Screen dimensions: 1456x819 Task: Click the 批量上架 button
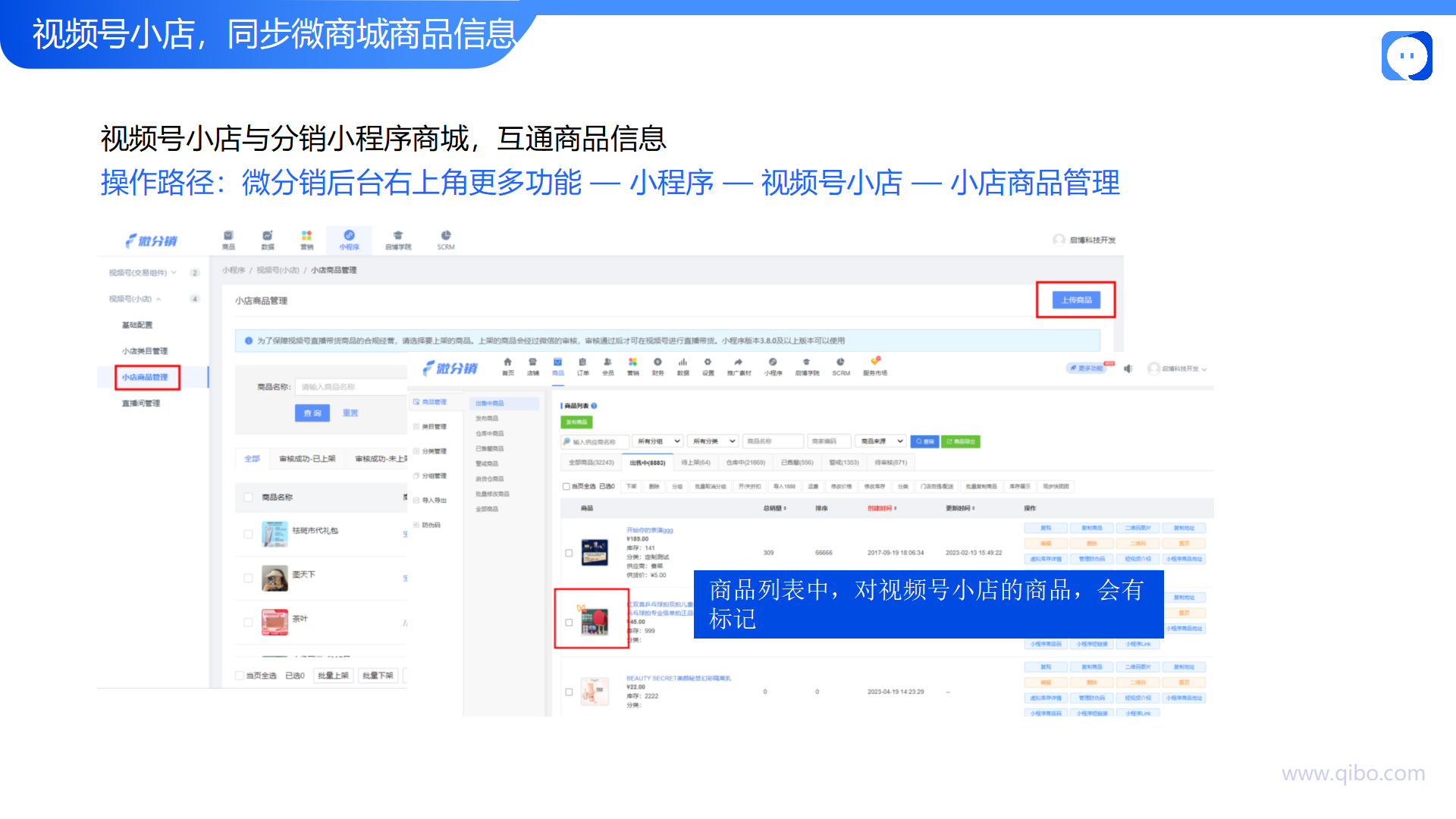click(334, 675)
